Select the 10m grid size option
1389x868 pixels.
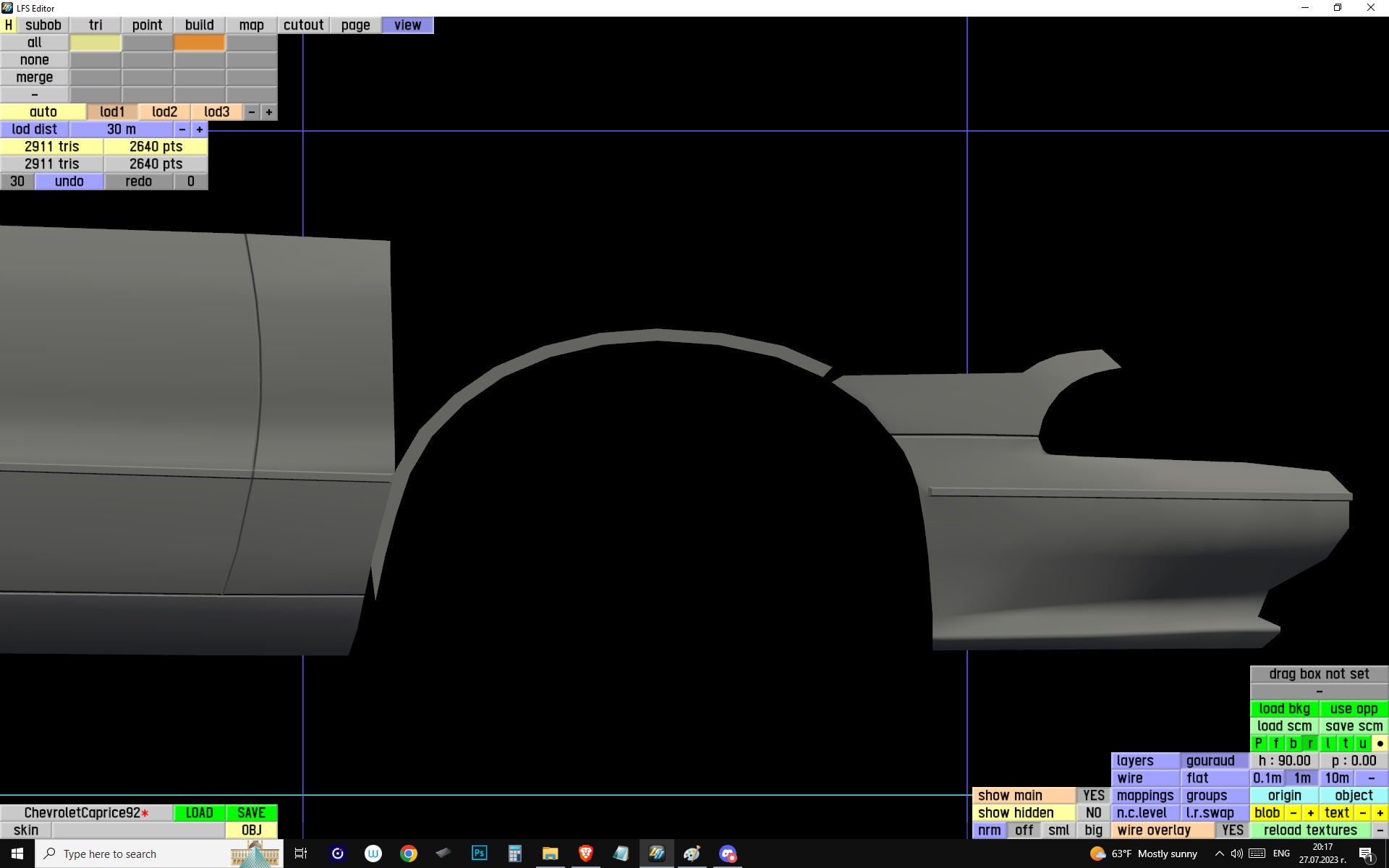click(x=1336, y=778)
